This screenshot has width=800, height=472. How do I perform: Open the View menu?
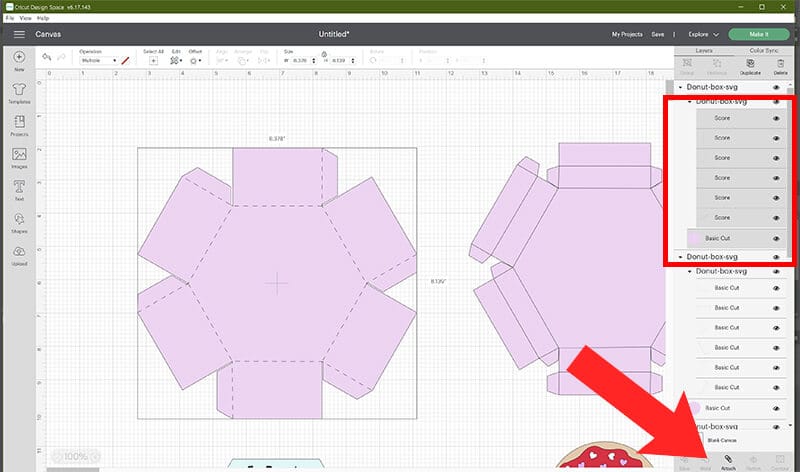click(x=26, y=18)
